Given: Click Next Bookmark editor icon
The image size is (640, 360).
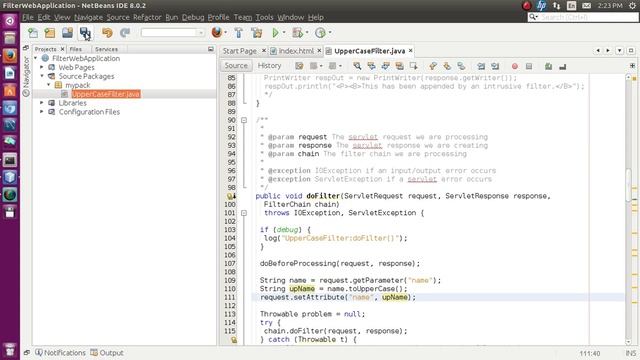Looking at the screenshot, I should click(x=447, y=66).
